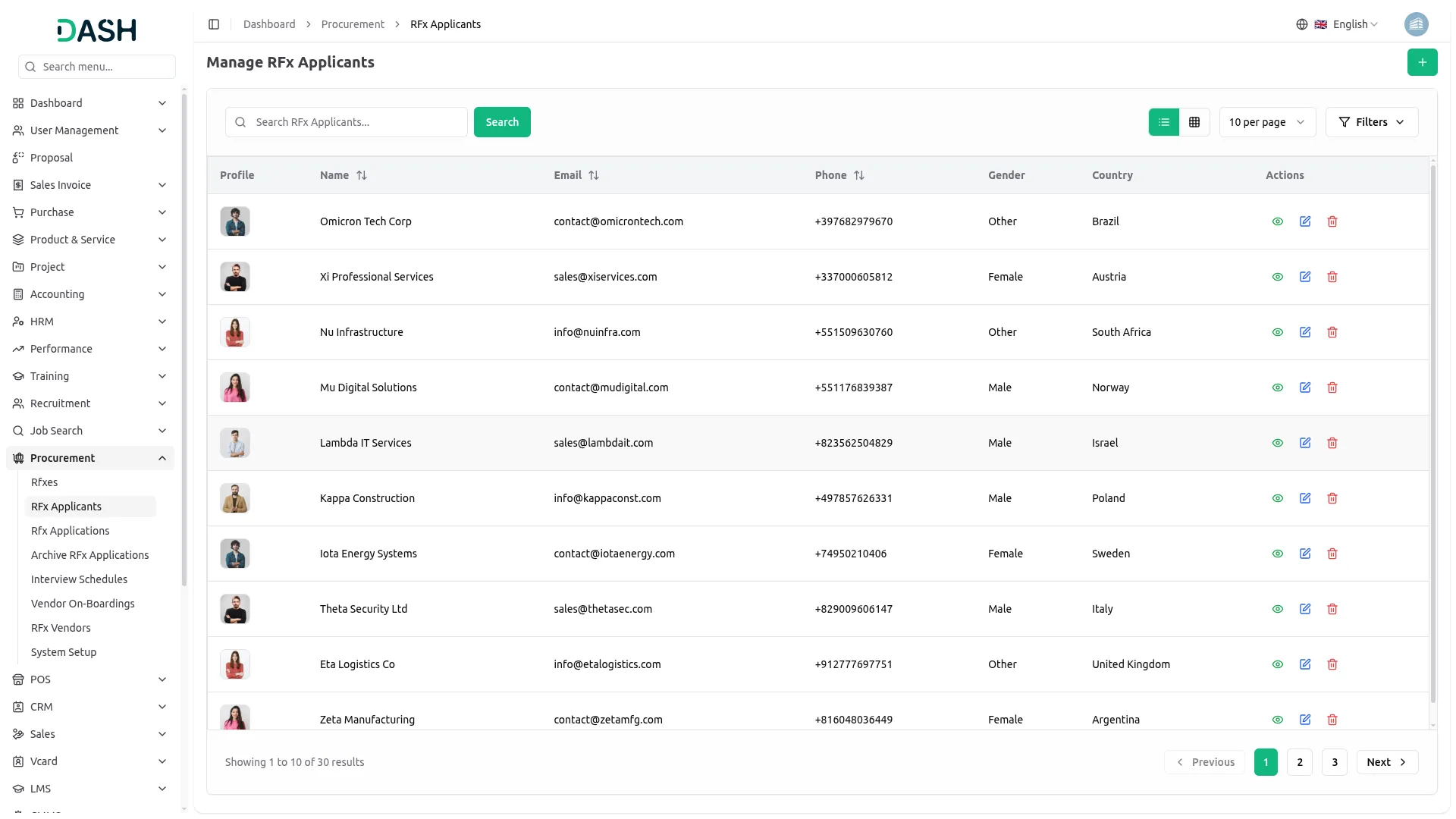View Theta Security Ltd eye icon
The height and width of the screenshot is (819, 1456).
[x=1277, y=609]
